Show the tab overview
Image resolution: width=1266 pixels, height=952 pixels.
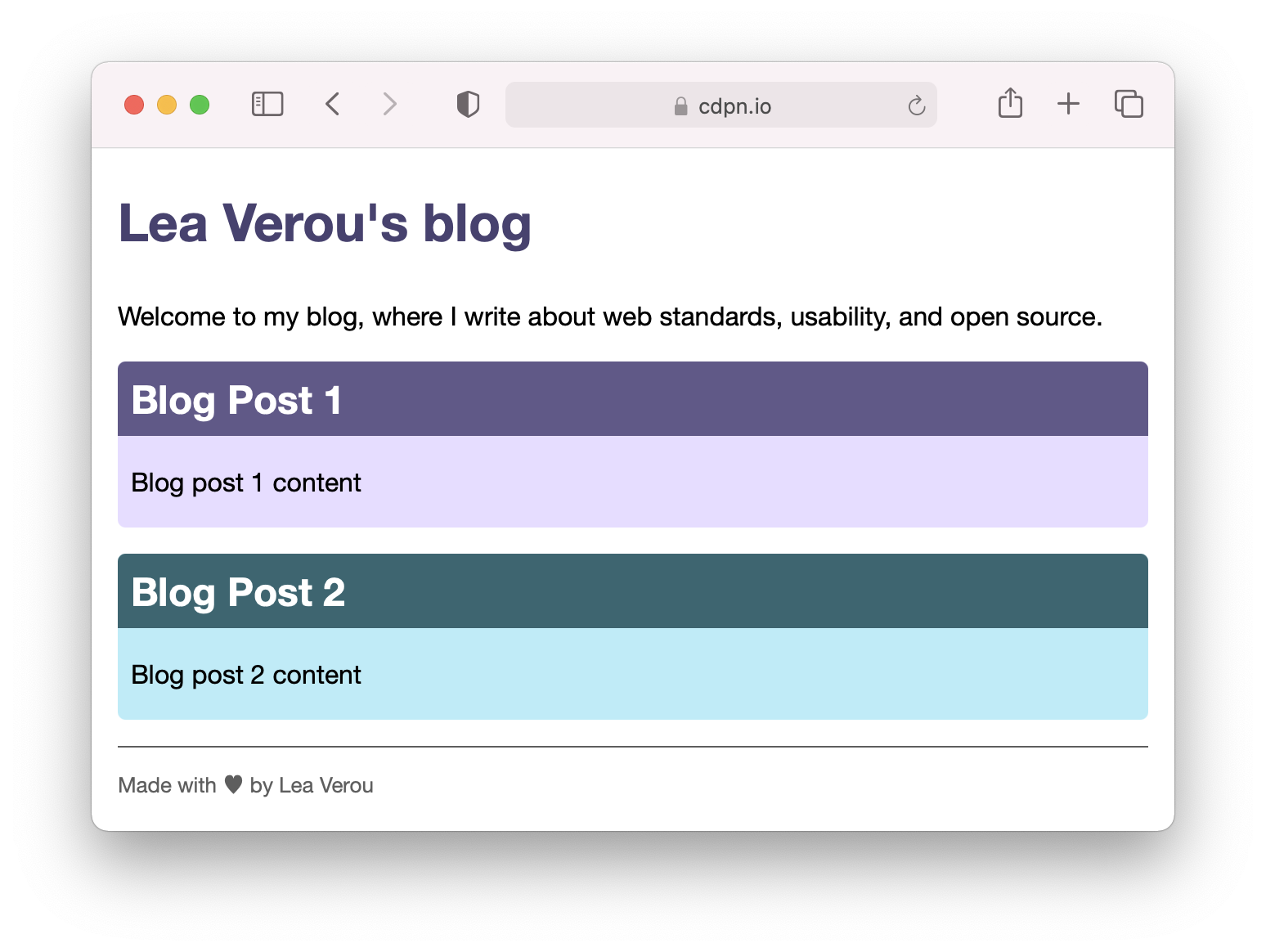[x=1129, y=104]
